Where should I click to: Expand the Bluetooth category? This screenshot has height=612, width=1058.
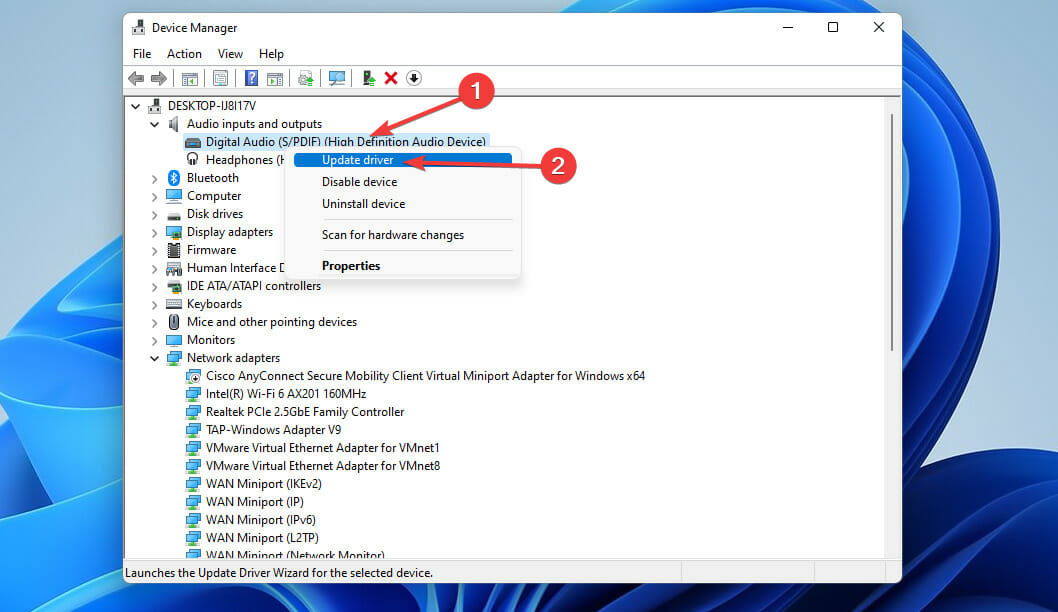coord(155,179)
